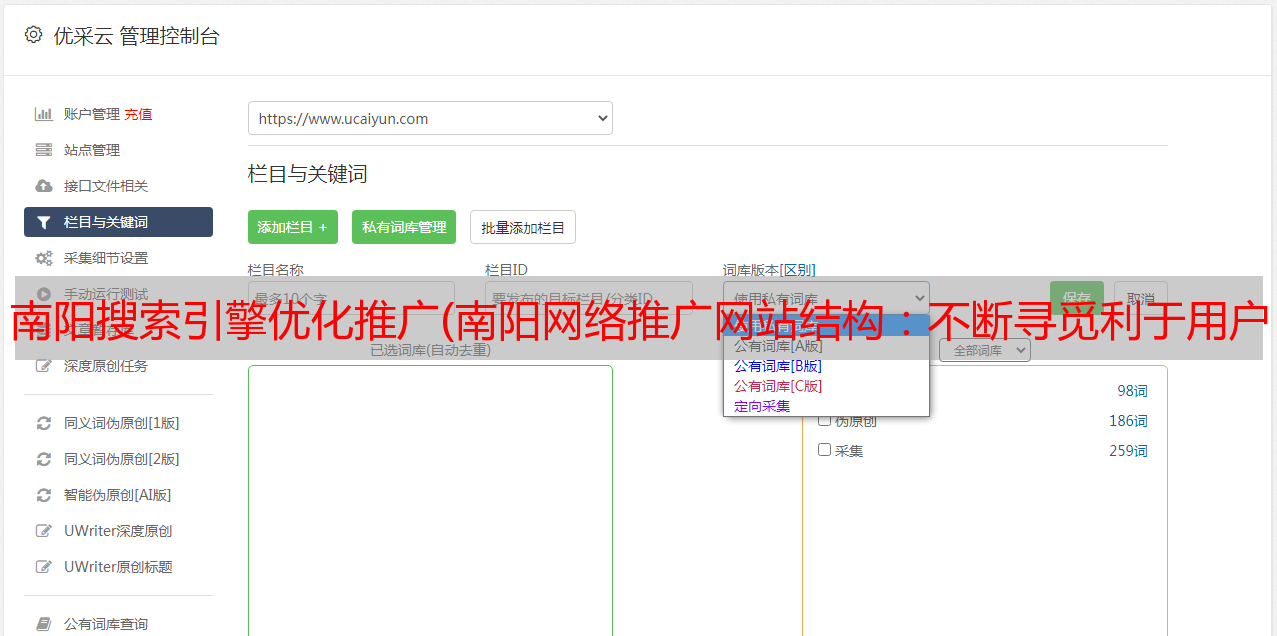Screen dimensions: 1277x636
Task: Click the refresh icon for 智能伪原创[AI版]
Action: coord(43,495)
